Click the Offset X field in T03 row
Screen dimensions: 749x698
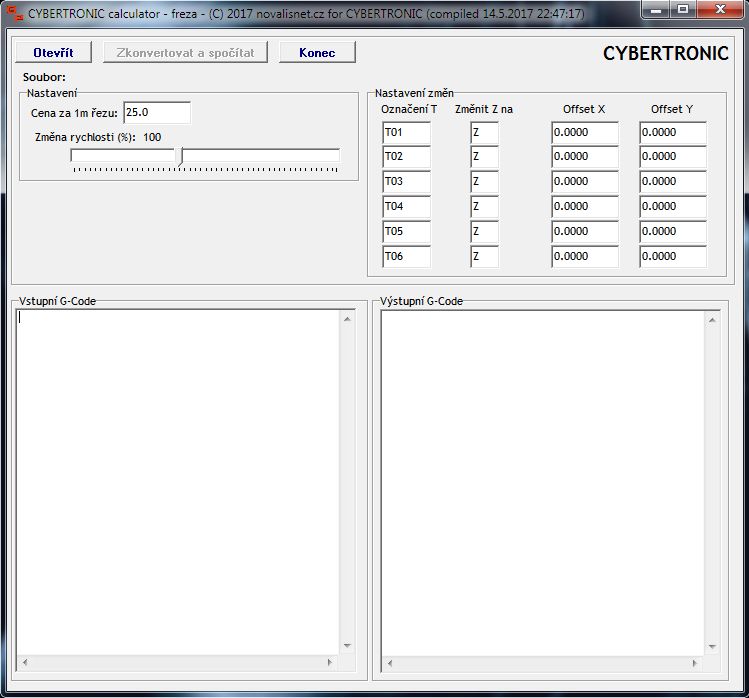(x=585, y=182)
